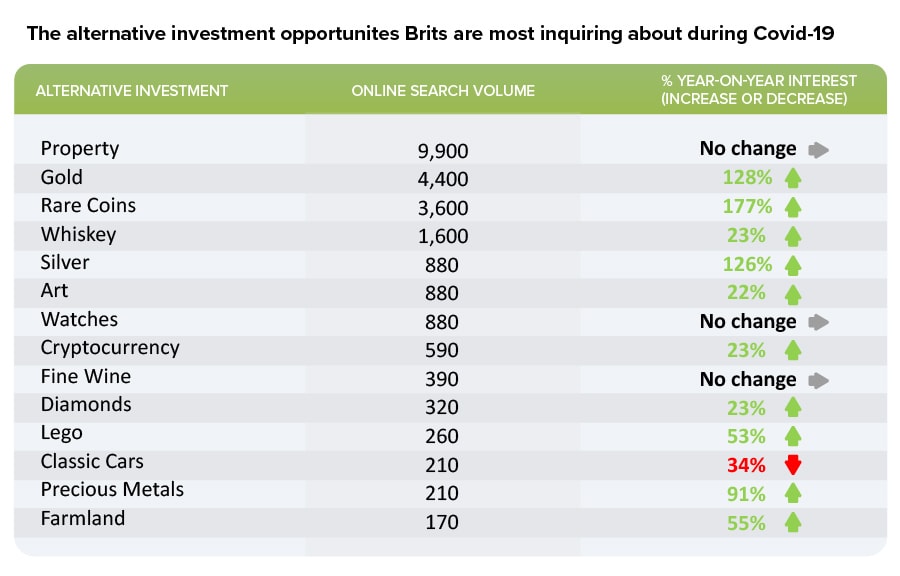
Task: Click the red down arrow for Classic Cars
Action: (793, 465)
